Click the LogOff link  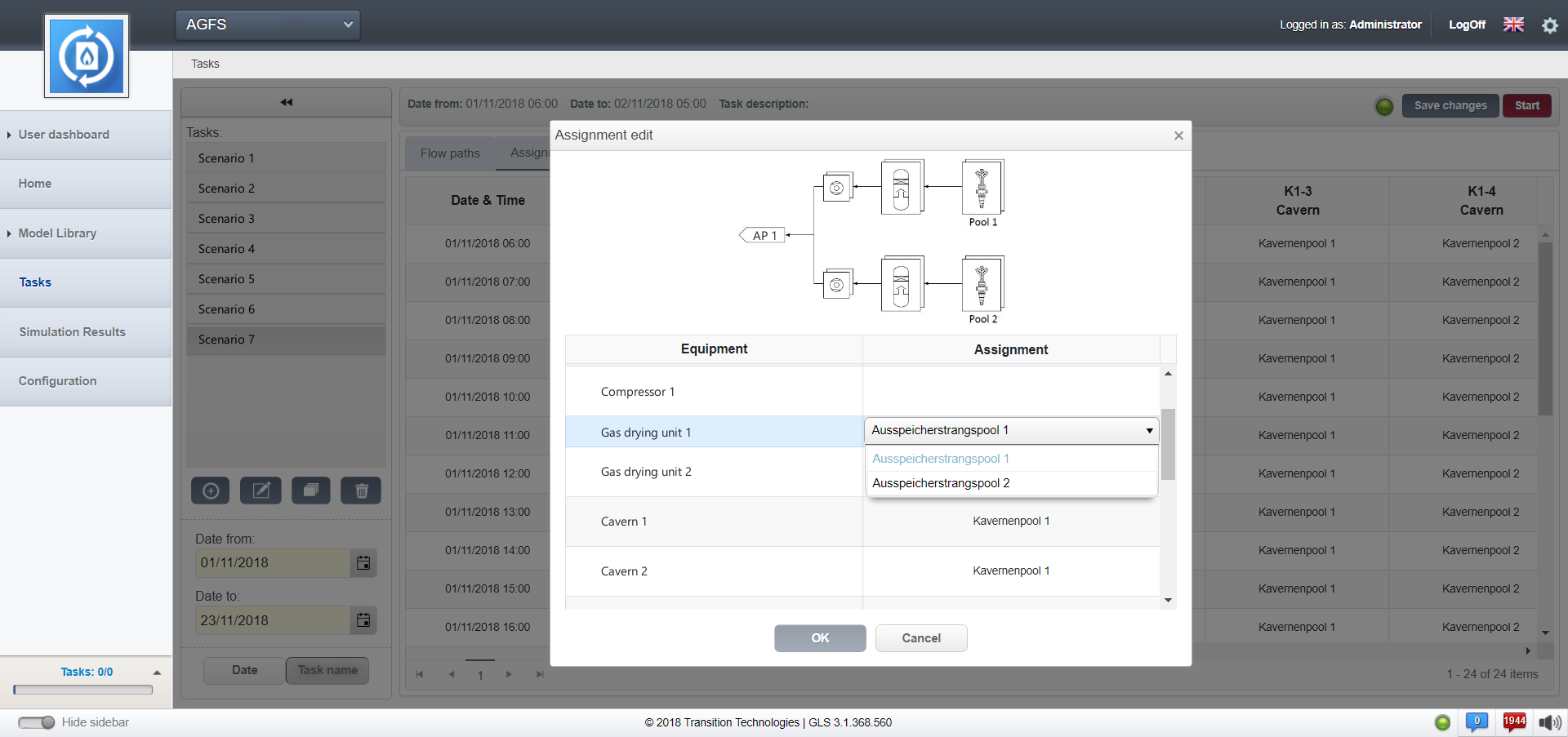(x=1467, y=24)
